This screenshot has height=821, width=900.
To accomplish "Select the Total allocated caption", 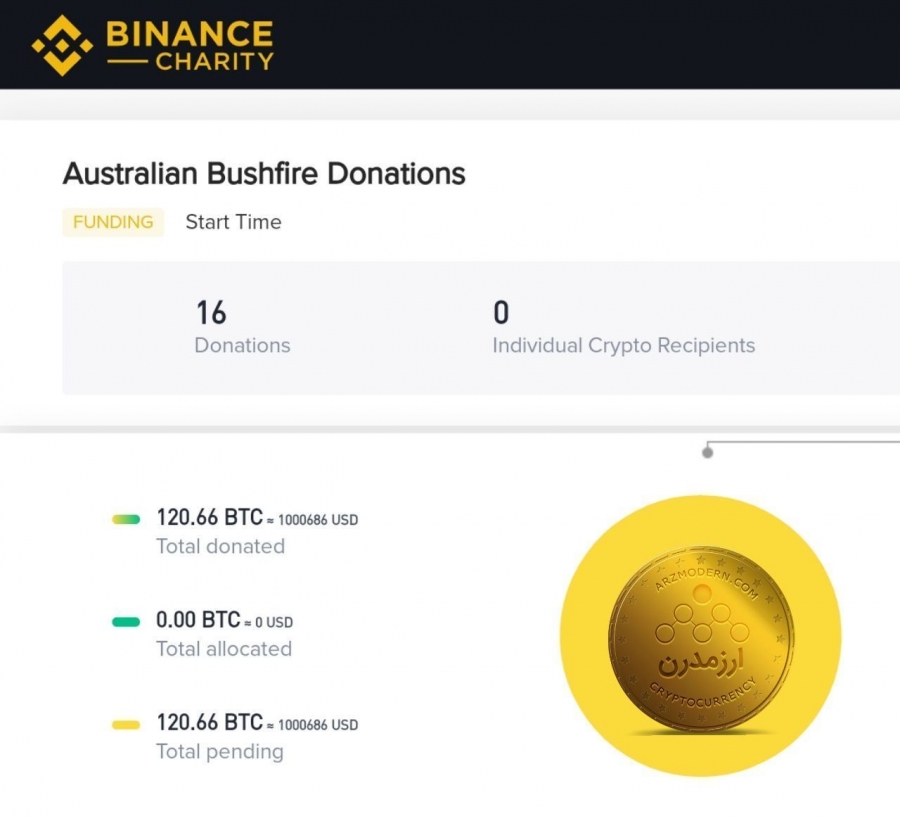I will tap(224, 649).
